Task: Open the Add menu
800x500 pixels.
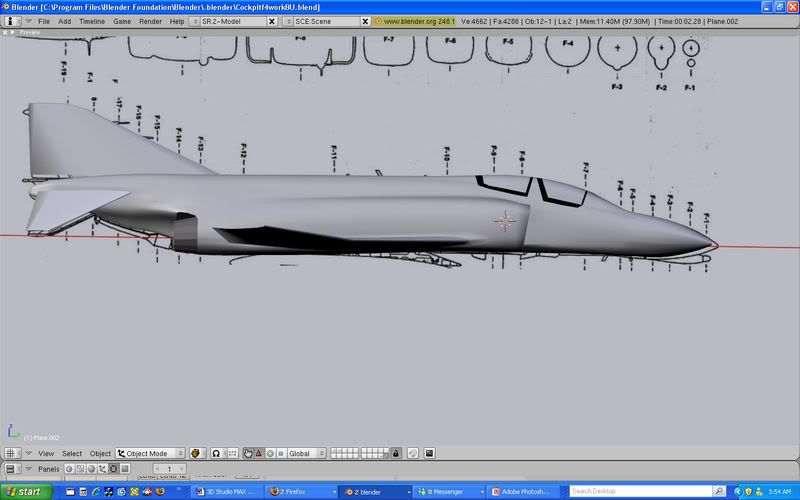Action: tap(65, 21)
